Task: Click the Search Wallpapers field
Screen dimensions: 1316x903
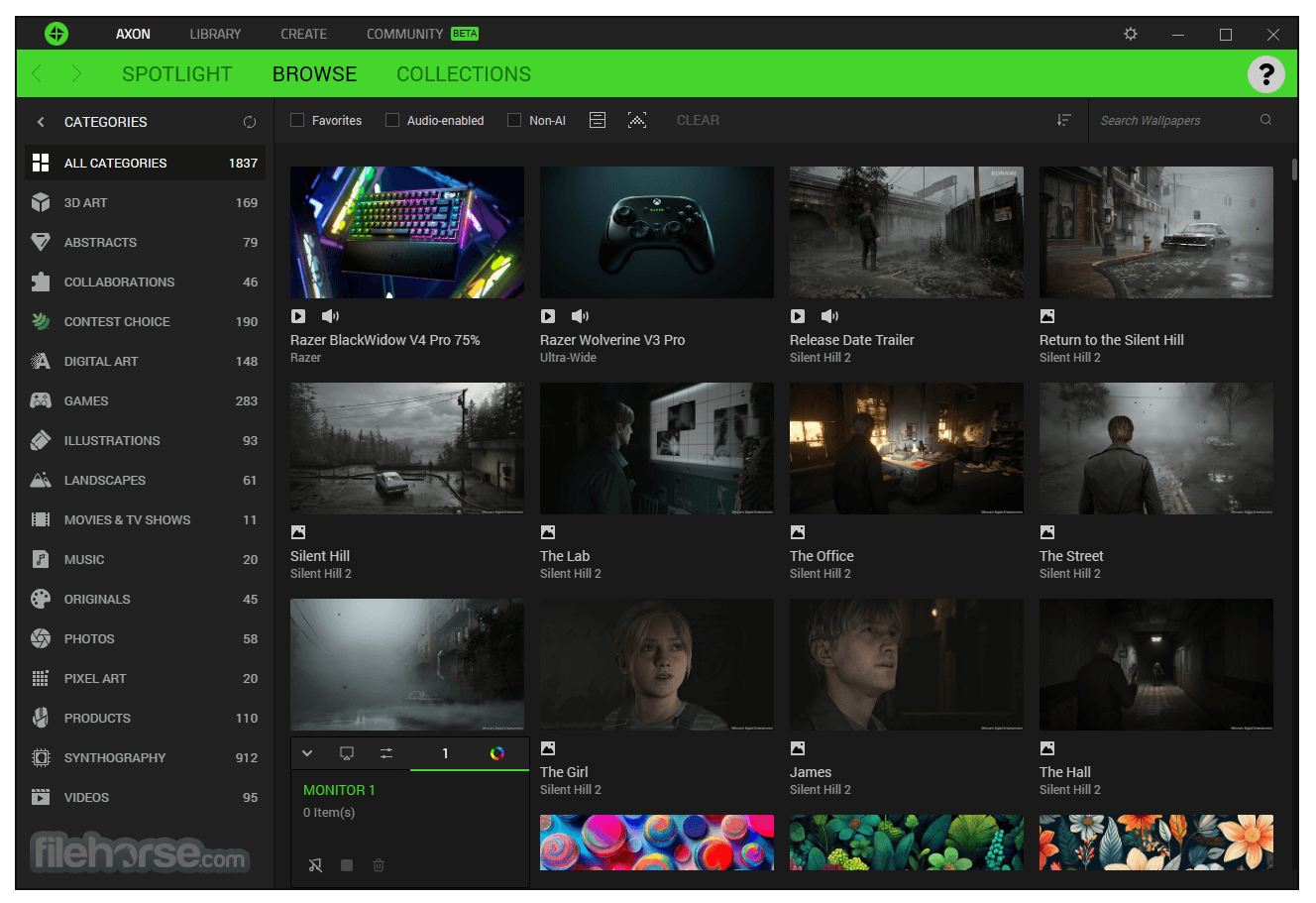Action: 1175,120
